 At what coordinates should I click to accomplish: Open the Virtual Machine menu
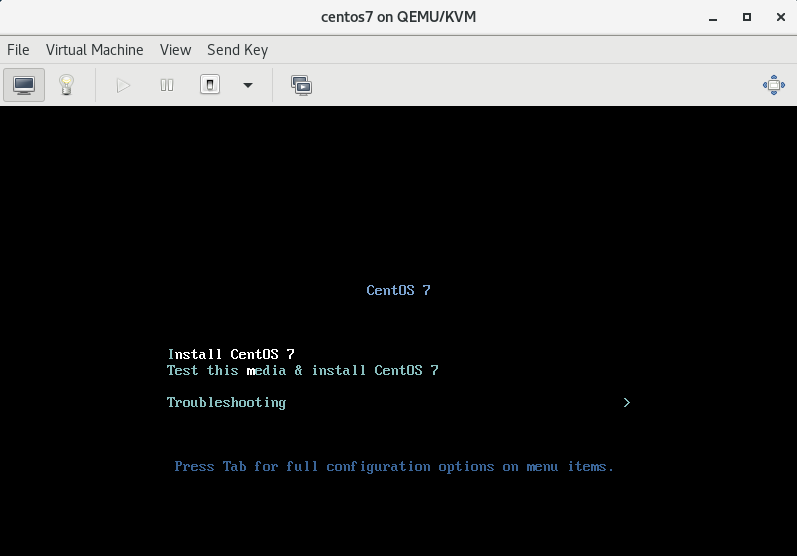(x=95, y=50)
